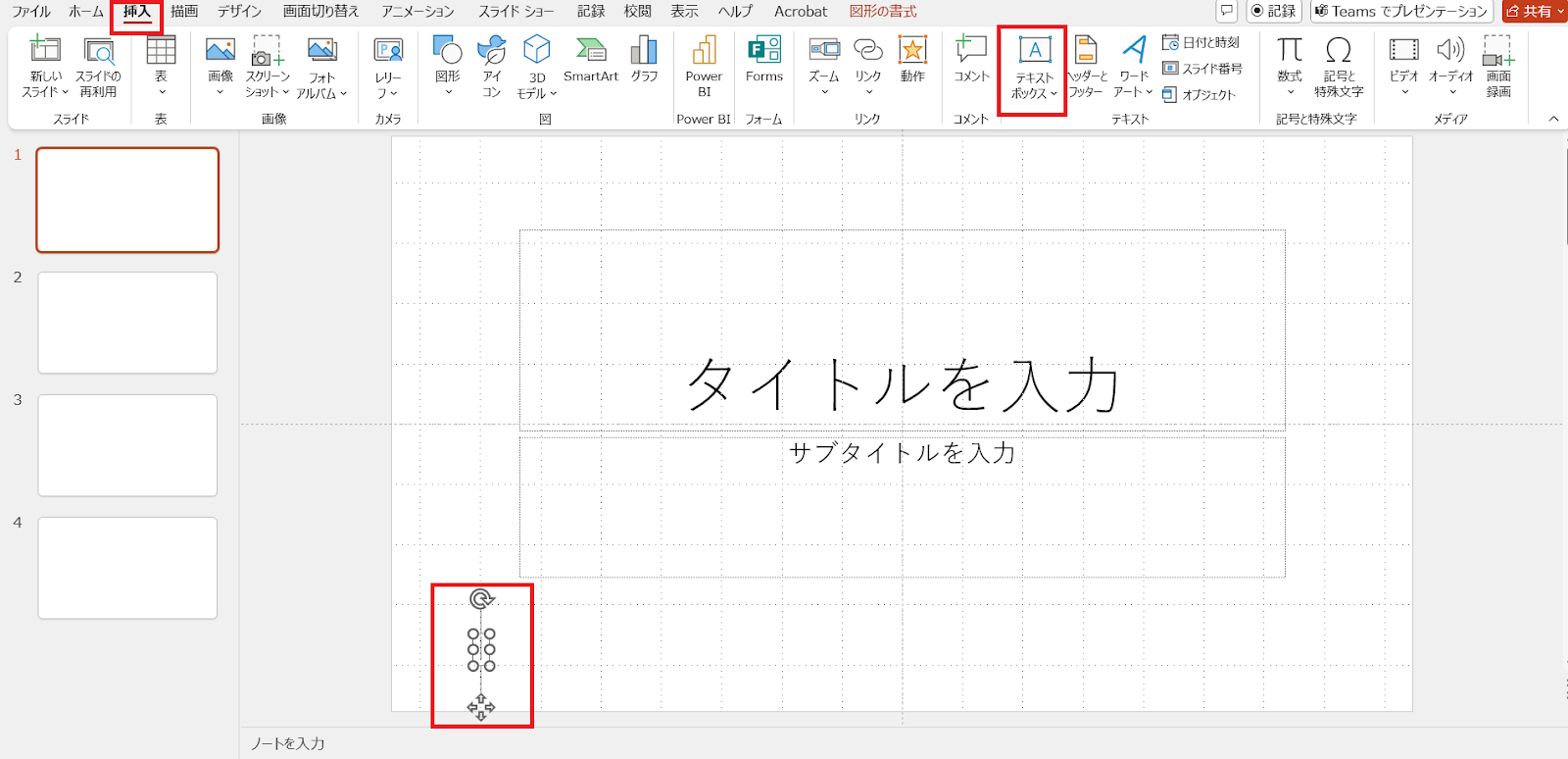Insert a new slide
1568x759 pixels.
click(x=45, y=67)
